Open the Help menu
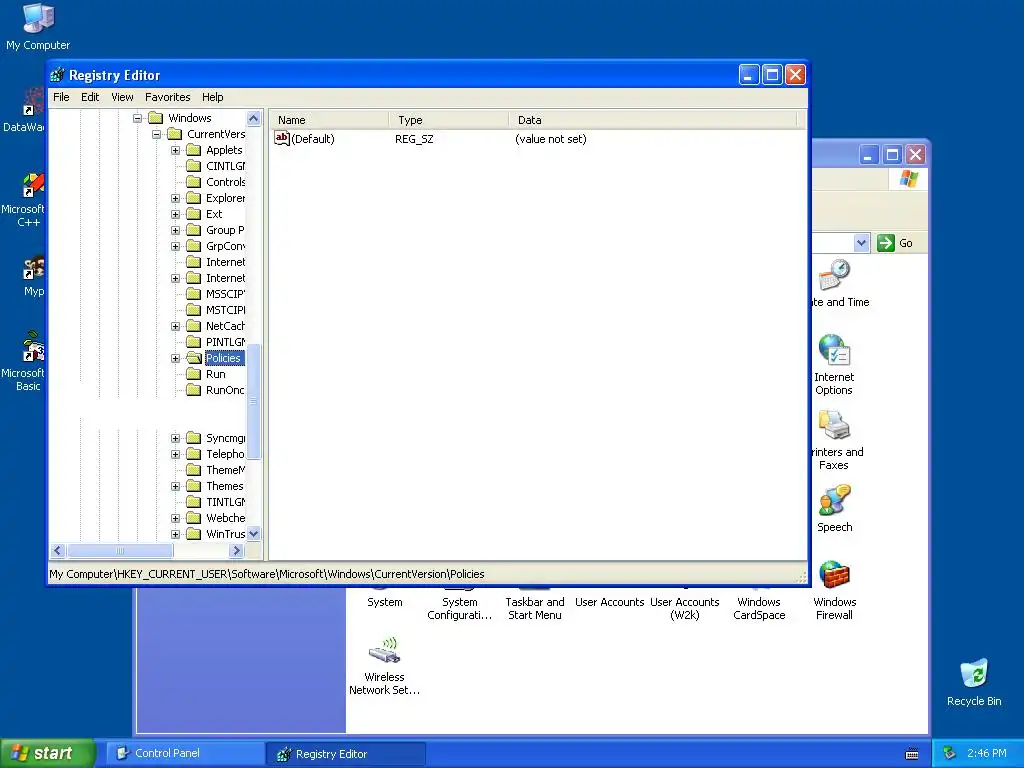 click(x=212, y=97)
